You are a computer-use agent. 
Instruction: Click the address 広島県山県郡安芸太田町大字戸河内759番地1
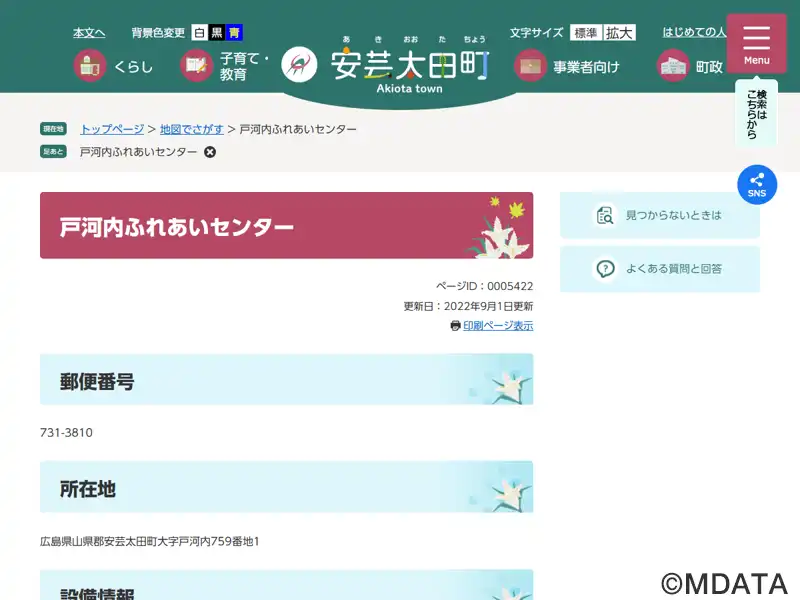149,541
